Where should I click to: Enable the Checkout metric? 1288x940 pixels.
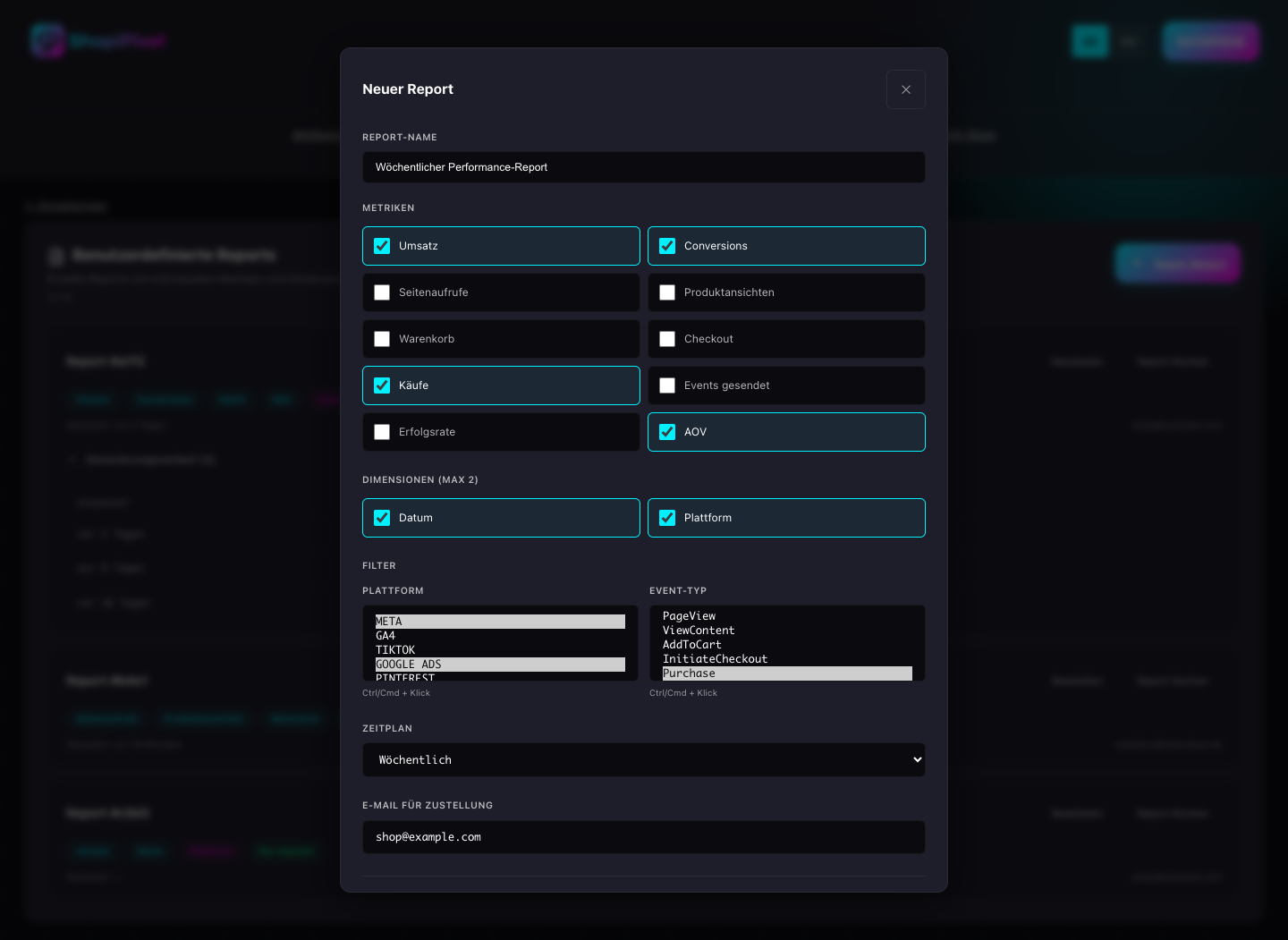tap(667, 339)
